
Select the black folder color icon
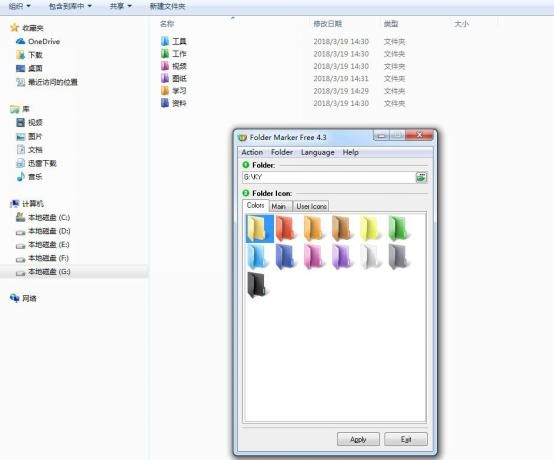[257, 285]
